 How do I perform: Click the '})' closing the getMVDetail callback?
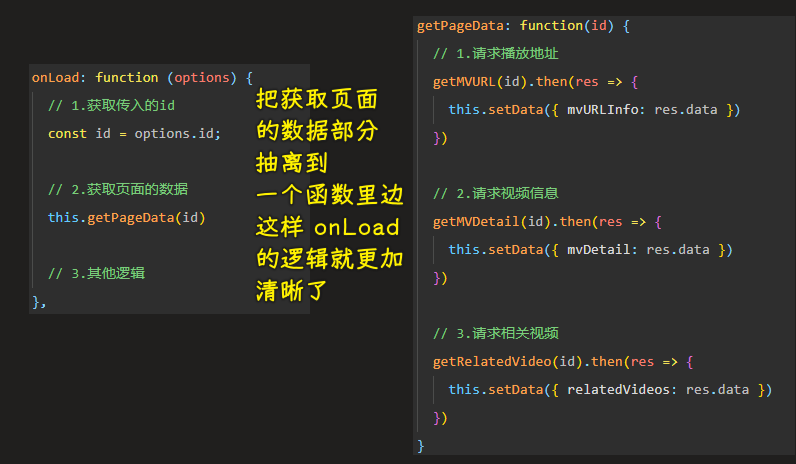click(x=440, y=278)
